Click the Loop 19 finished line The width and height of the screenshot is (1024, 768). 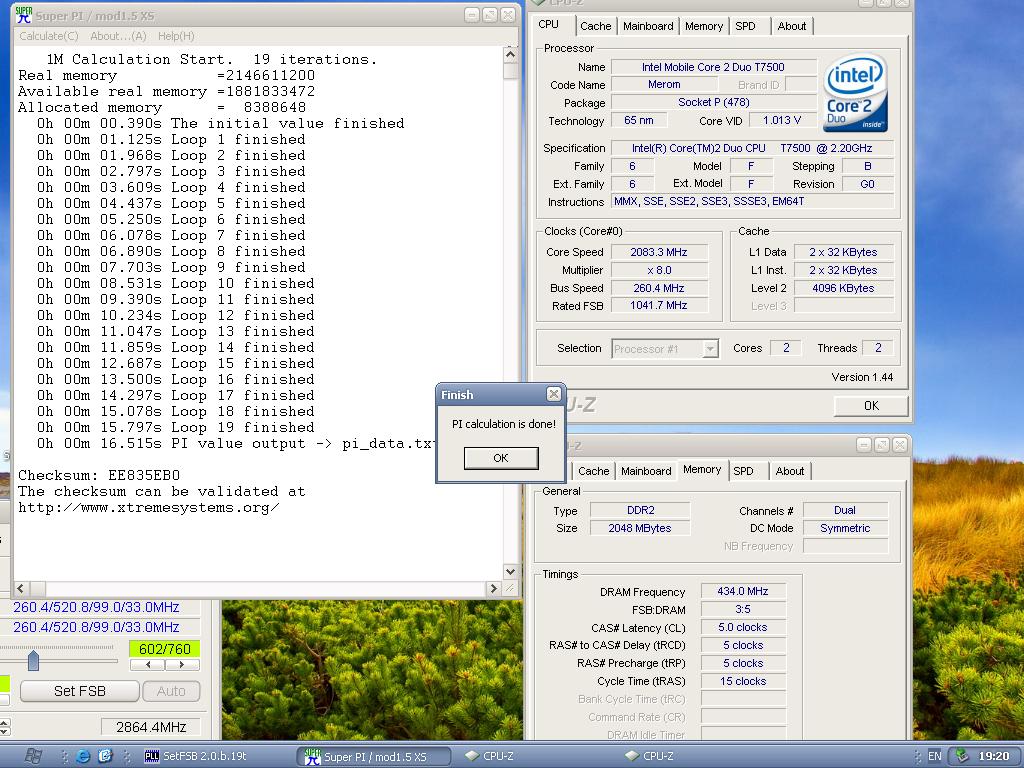pyautogui.click(x=175, y=428)
